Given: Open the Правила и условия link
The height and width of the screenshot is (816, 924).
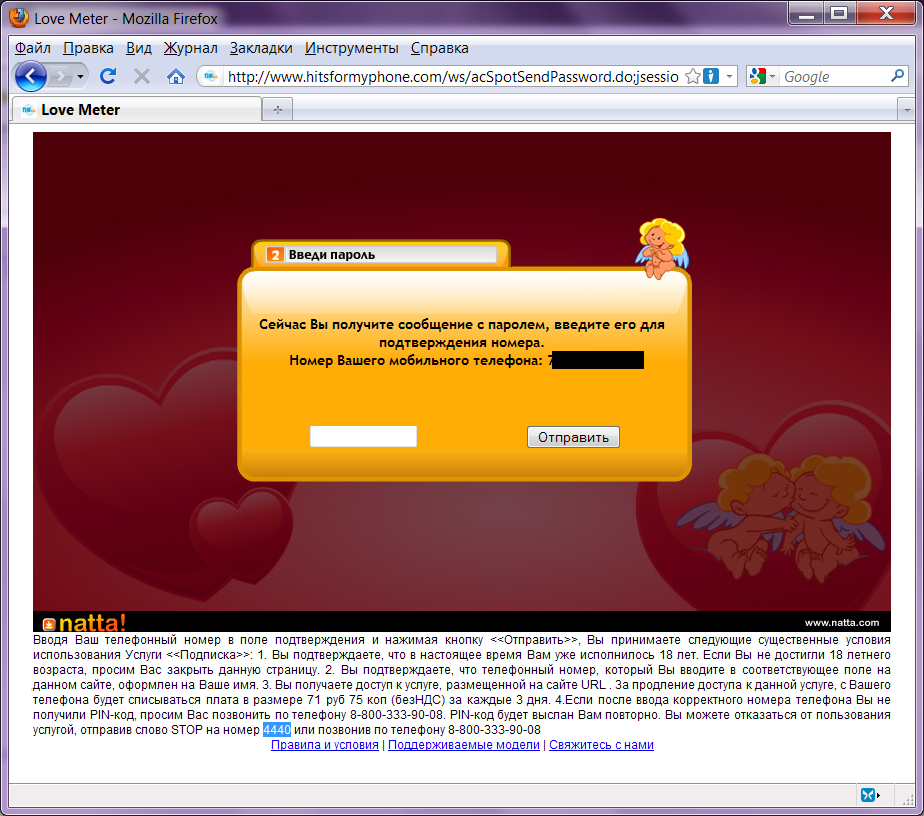Looking at the screenshot, I should pos(325,745).
